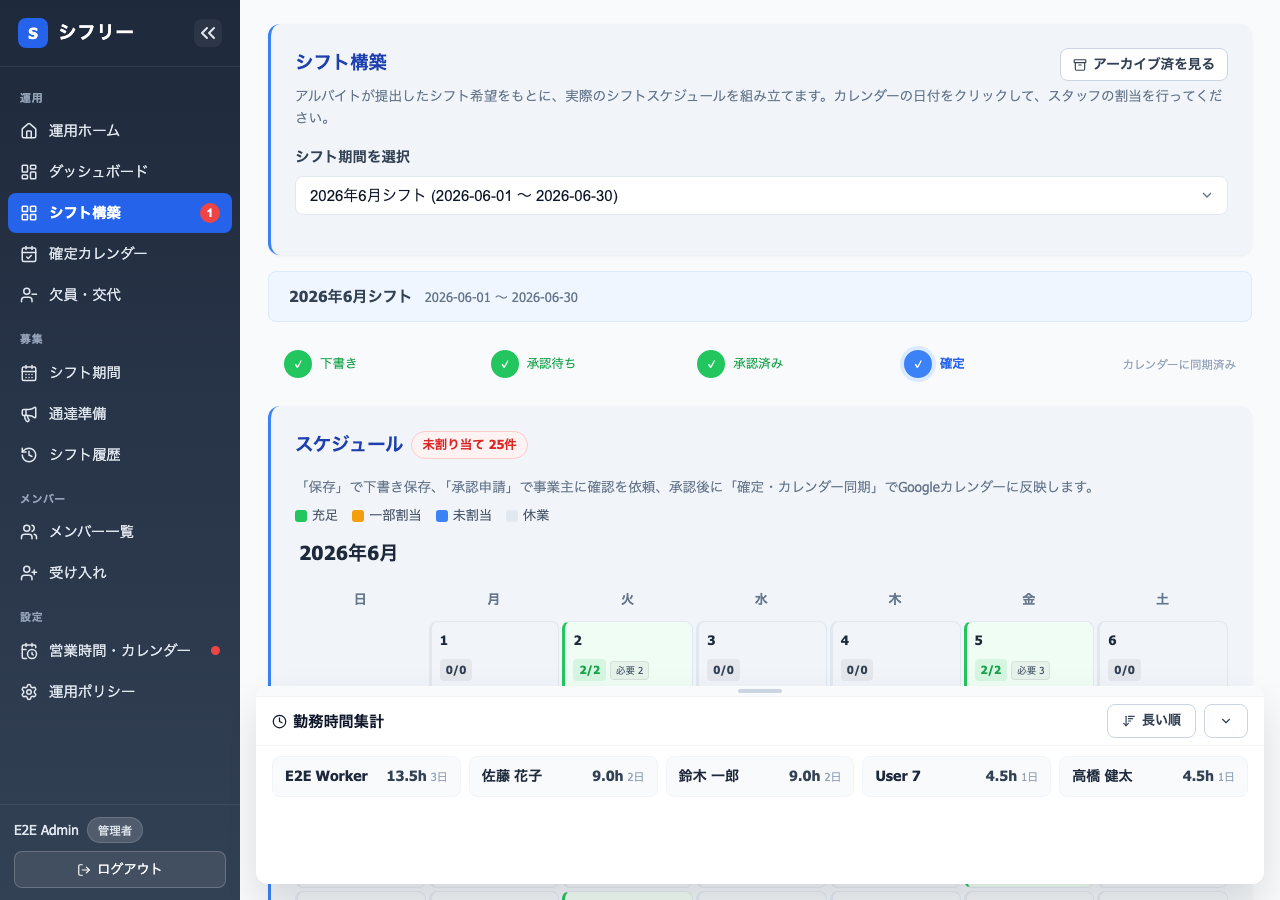1280x900 pixels.
Task: Open 運用ホーム in the sidebar
Action: click(120, 131)
